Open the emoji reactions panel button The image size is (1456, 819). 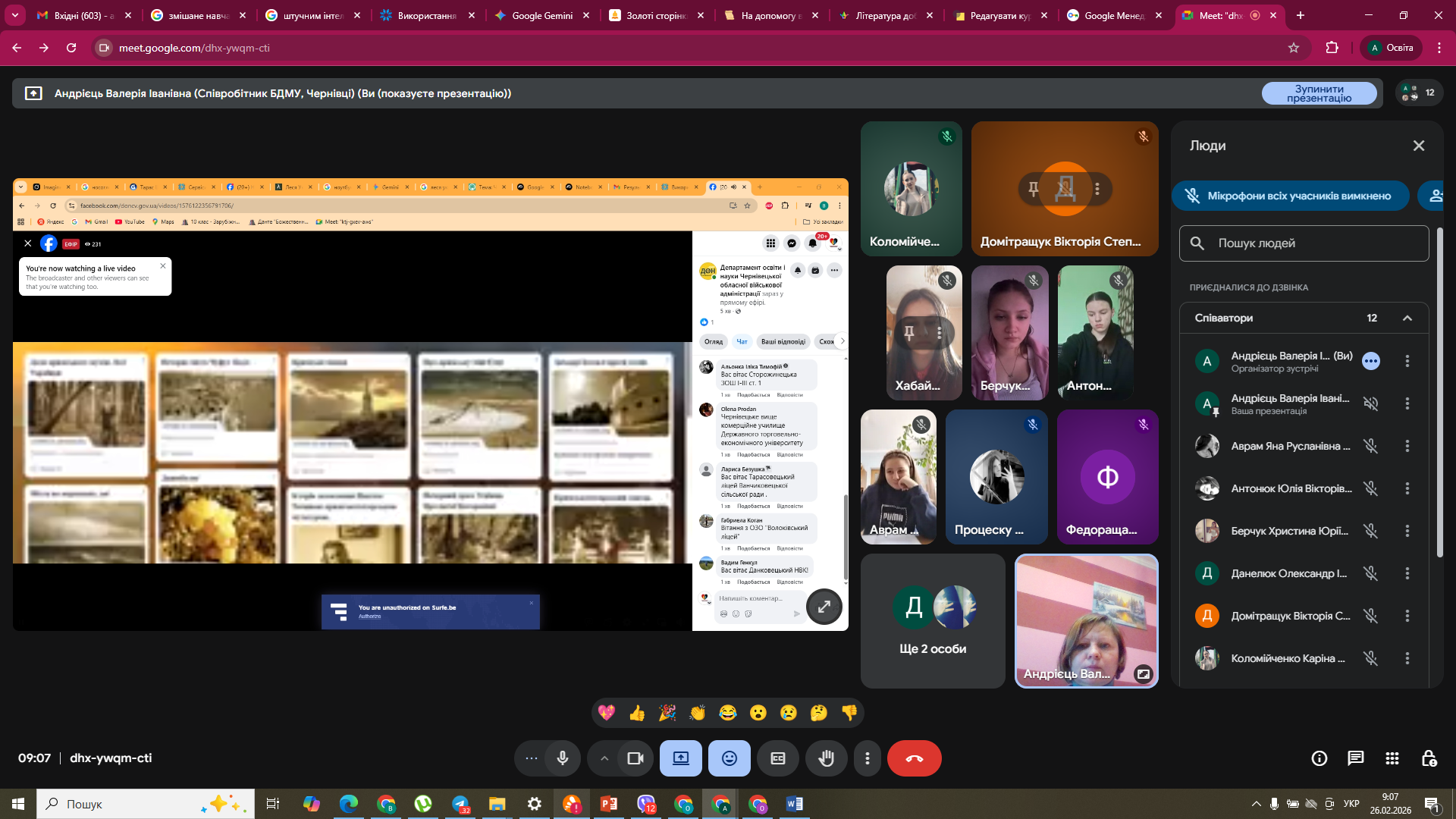(729, 758)
